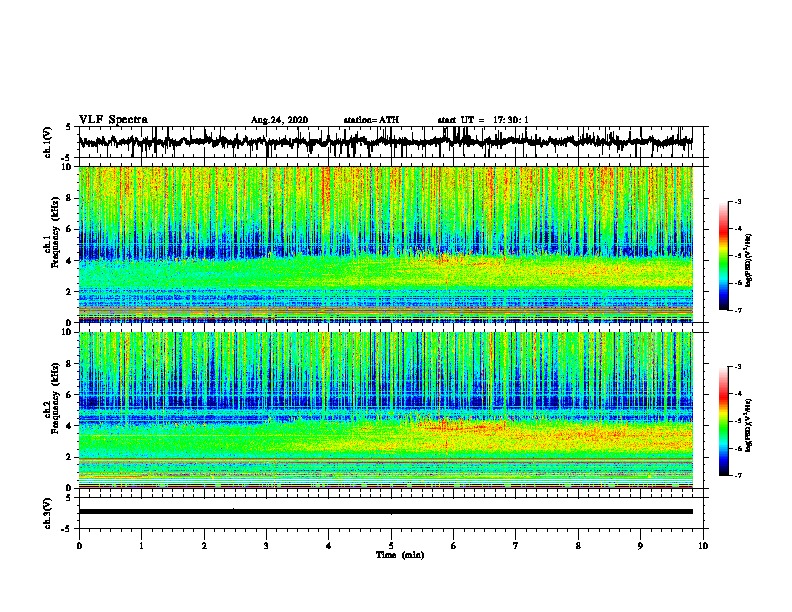Click the "station=ATH" header text
Viewport: 792px width, 612px height.
tap(371, 120)
